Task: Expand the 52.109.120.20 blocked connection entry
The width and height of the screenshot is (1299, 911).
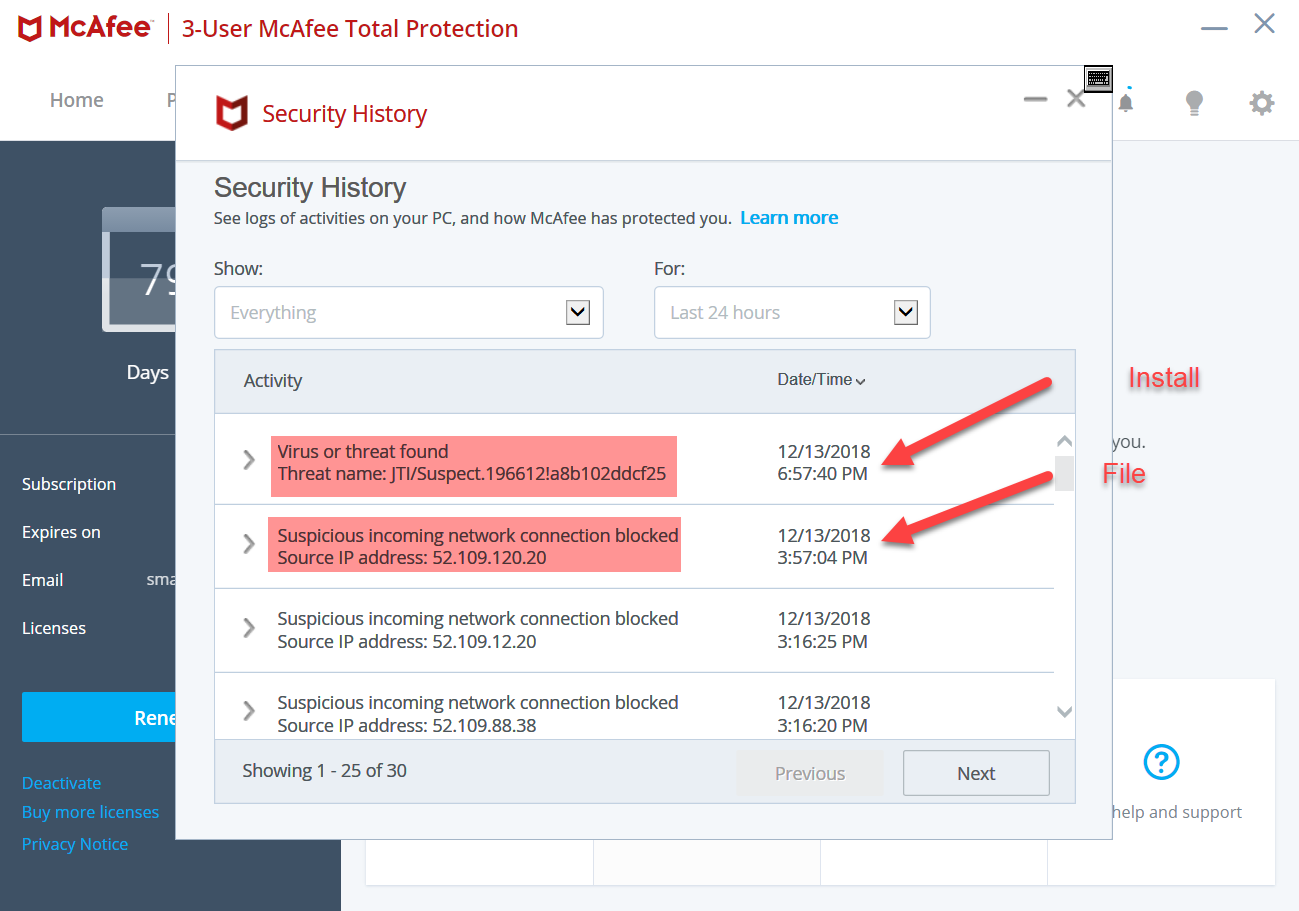Action: (x=249, y=543)
